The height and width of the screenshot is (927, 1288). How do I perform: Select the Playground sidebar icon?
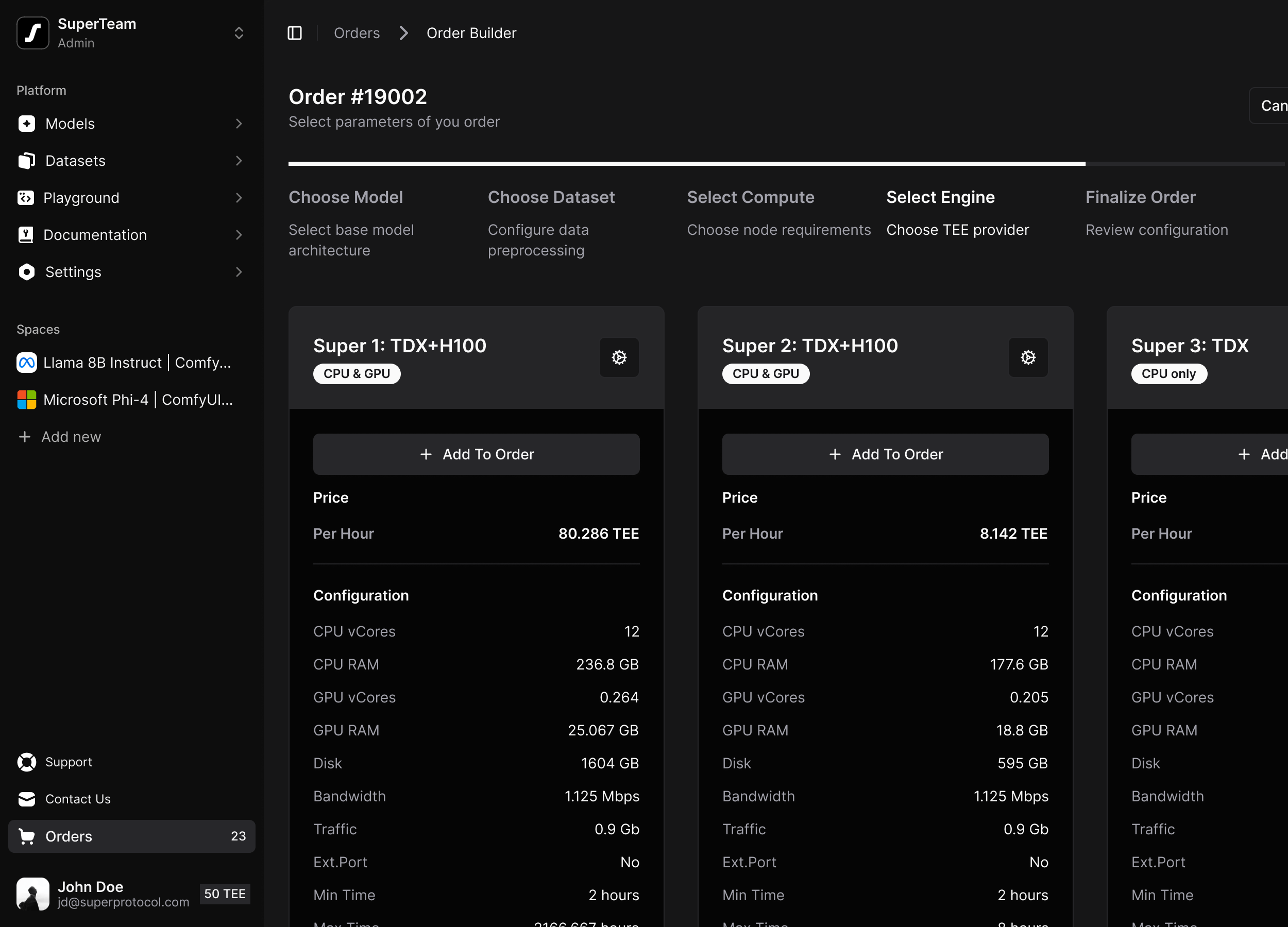[26, 198]
